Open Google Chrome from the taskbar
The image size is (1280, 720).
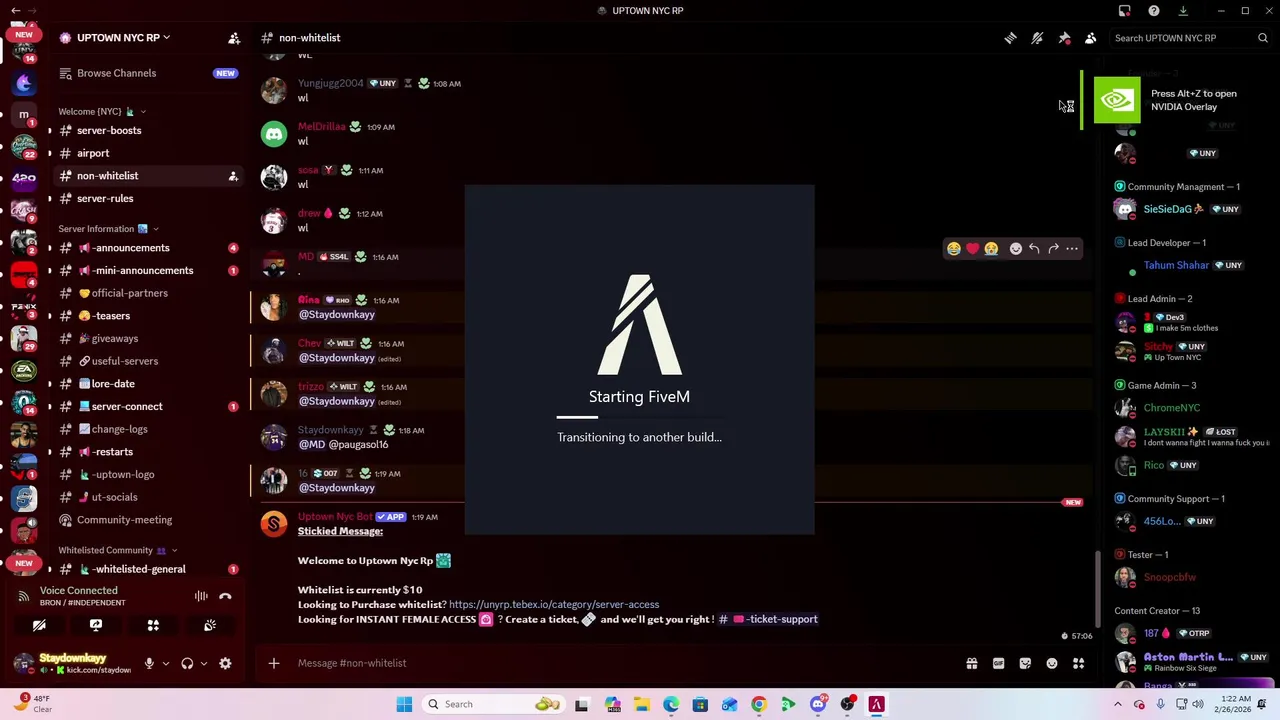pyautogui.click(x=759, y=704)
